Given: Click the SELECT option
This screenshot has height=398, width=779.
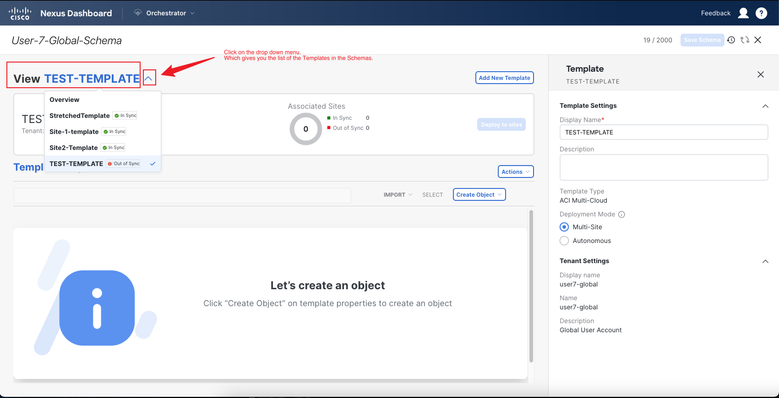Looking at the screenshot, I should pos(432,195).
